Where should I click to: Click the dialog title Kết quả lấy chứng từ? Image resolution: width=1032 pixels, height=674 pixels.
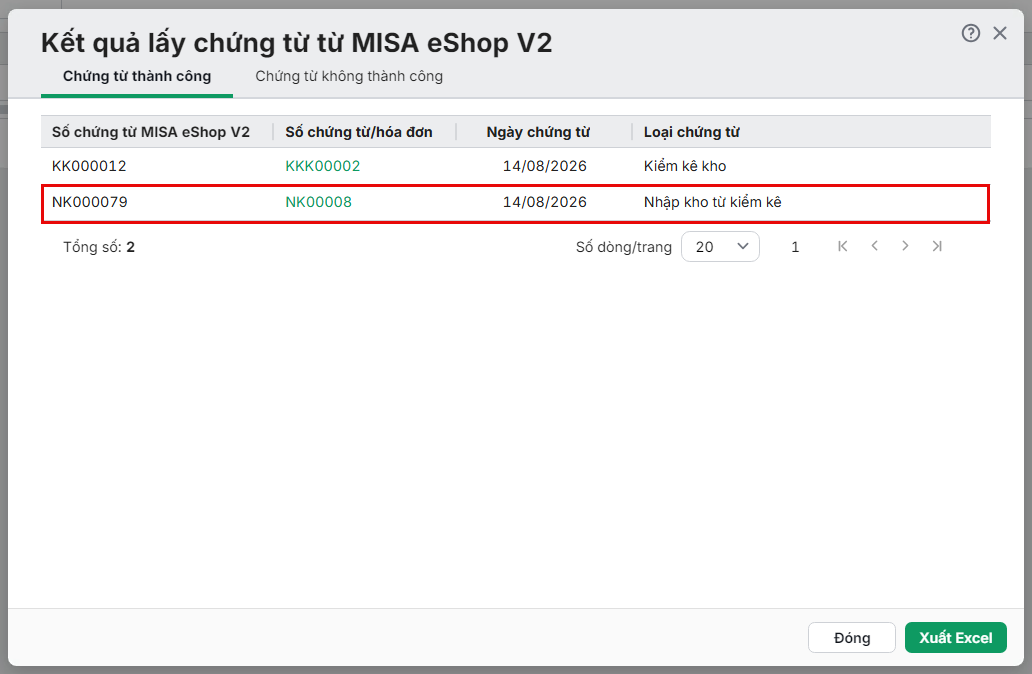tap(296, 43)
